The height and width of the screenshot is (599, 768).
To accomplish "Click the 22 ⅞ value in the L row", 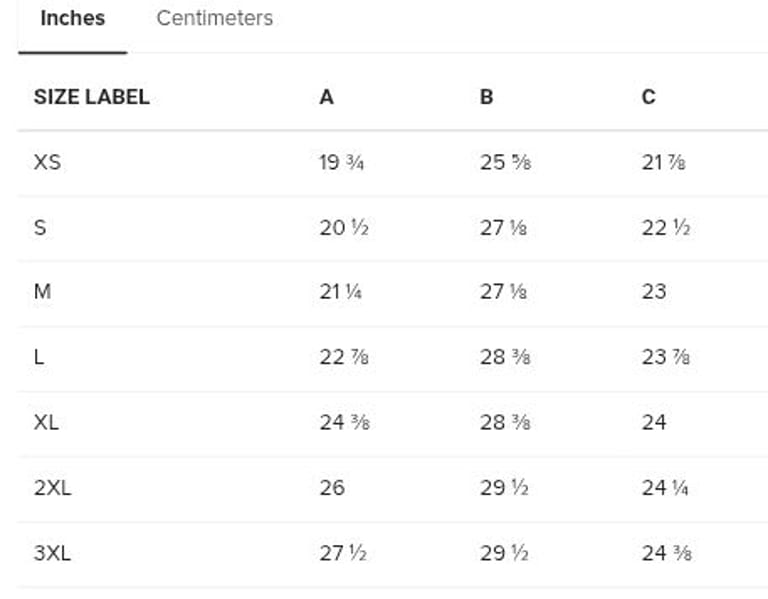I will 344,357.
